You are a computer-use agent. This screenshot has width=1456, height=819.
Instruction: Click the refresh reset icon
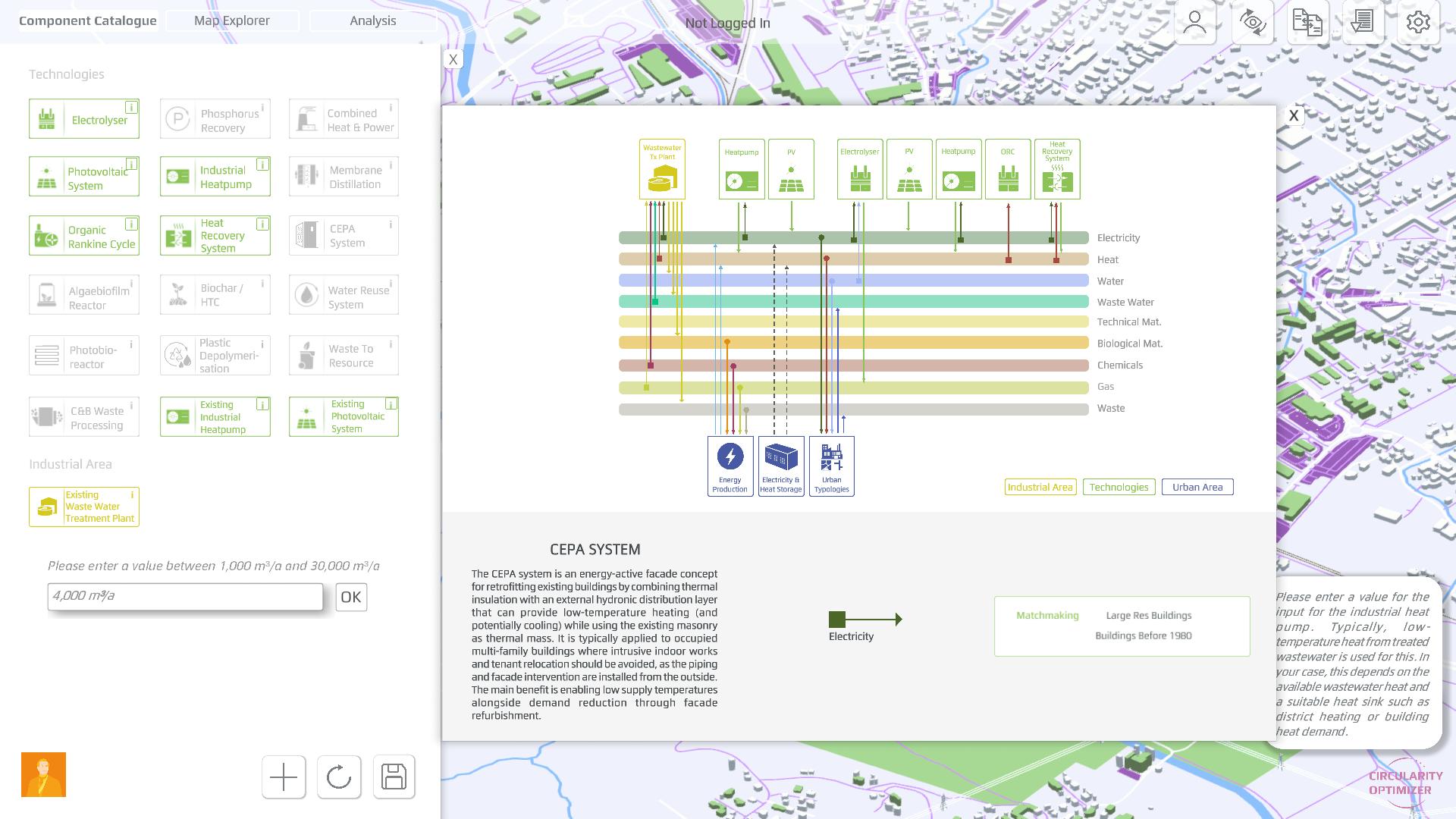pos(338,777)
